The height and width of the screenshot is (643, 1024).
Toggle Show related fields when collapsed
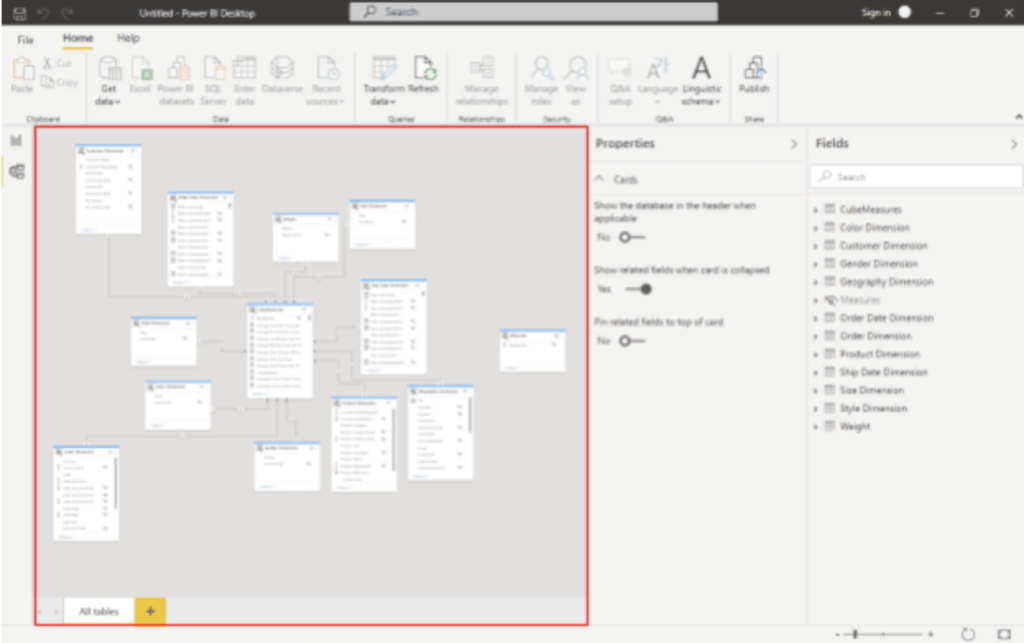[638, 289]
